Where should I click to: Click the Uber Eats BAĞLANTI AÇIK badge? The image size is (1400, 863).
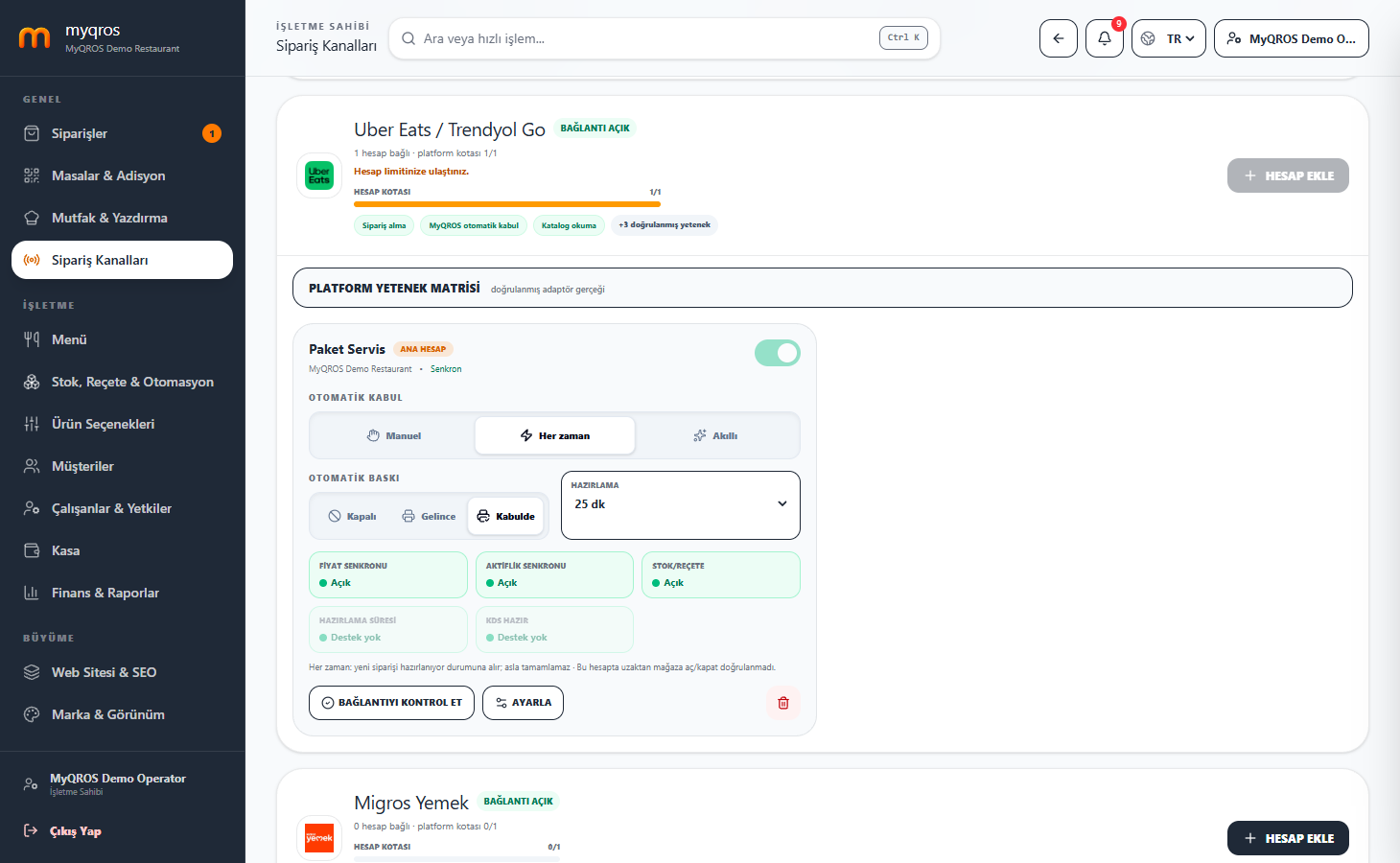(x=595, y=128)
